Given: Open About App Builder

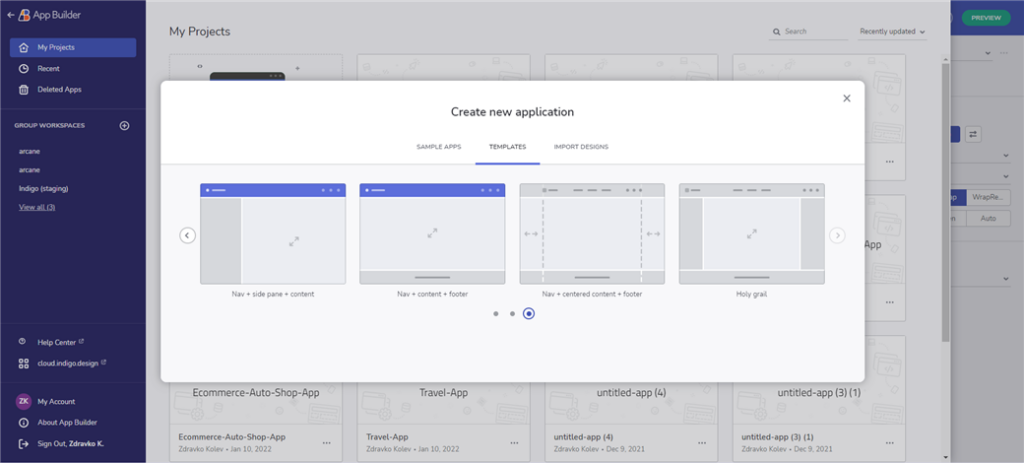Looking at the screenshot, I should coord(67,423).
